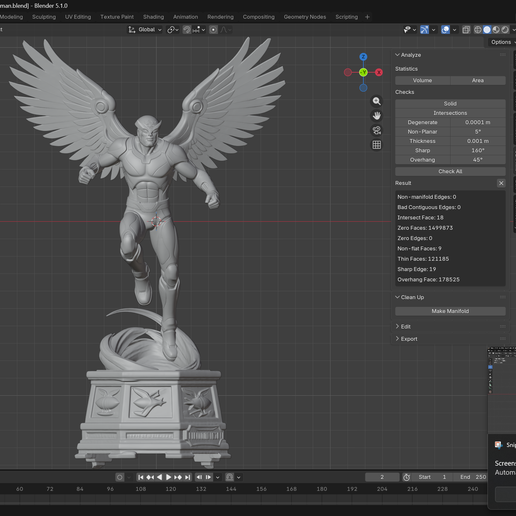
Task: Open Geometry Nodes workspace tab
Action: pyautogui.click(x=305, y=17)
